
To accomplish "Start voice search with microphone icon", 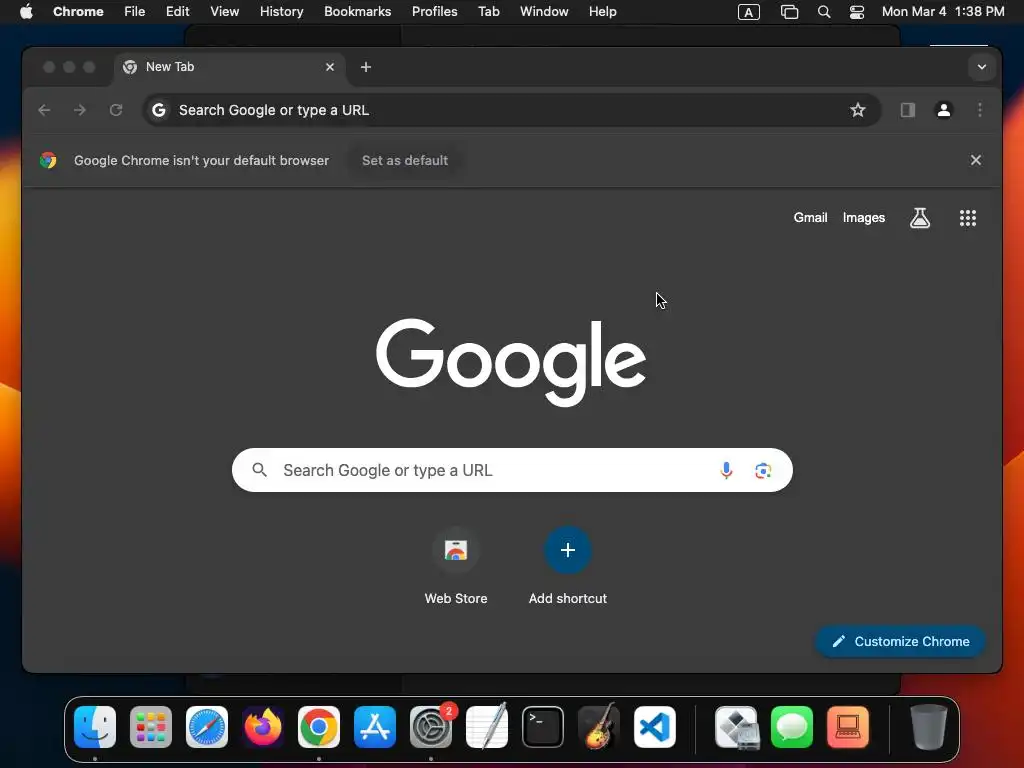I will click(x=726, y=470).
